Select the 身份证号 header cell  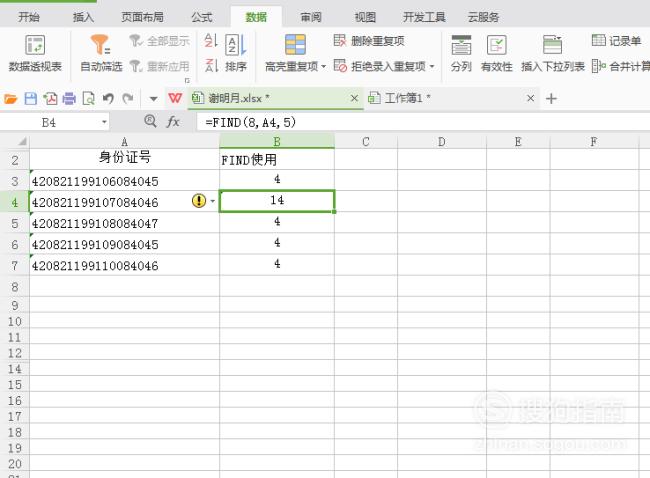click(x=124, y=159)
